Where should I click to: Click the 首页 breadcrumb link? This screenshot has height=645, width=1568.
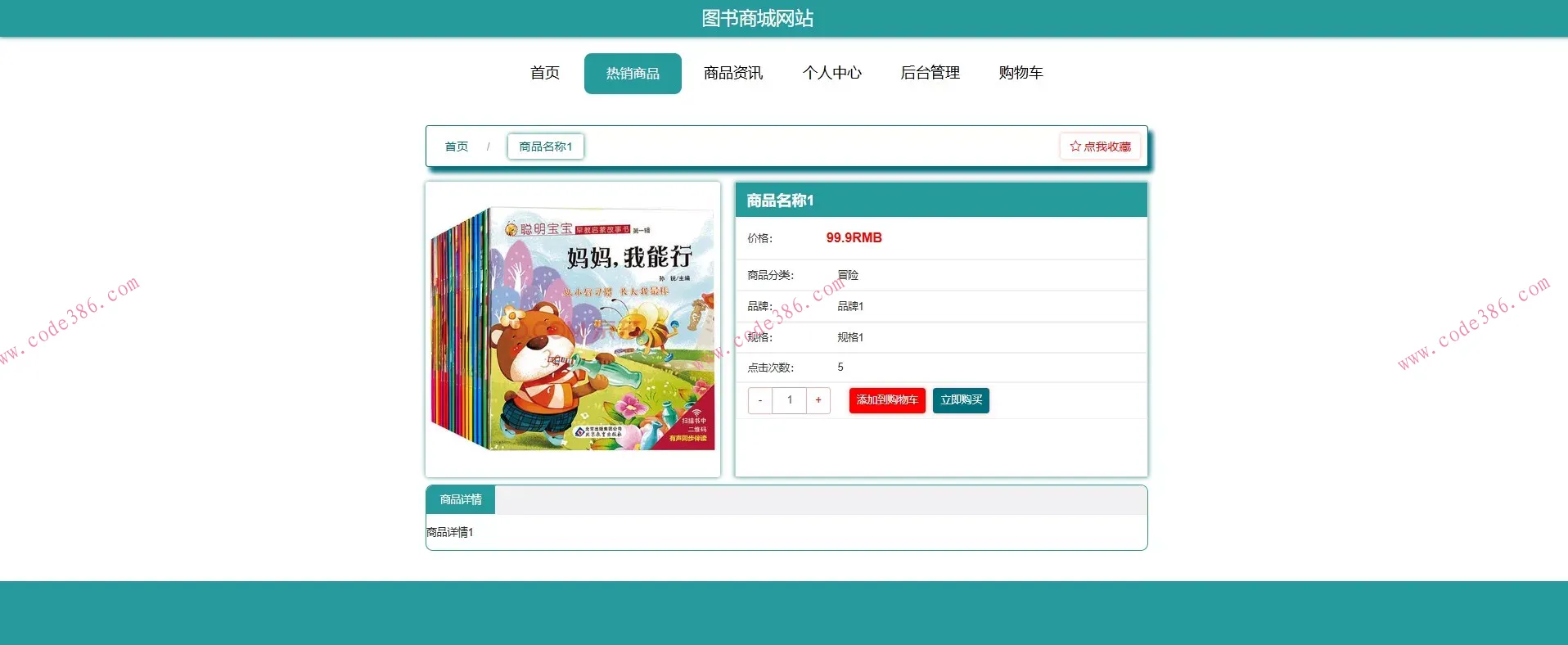click(x=457, y=147)
